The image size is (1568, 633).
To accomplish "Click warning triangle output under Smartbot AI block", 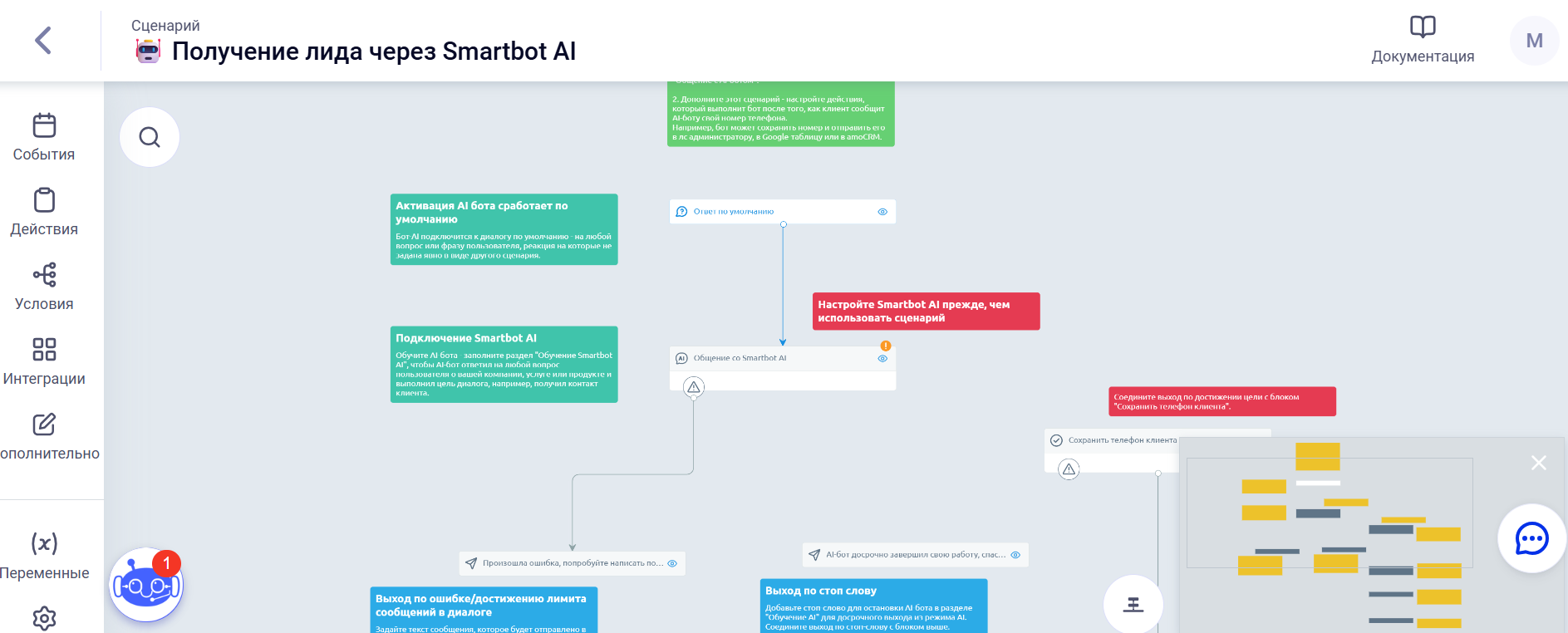I will (694, 387).
